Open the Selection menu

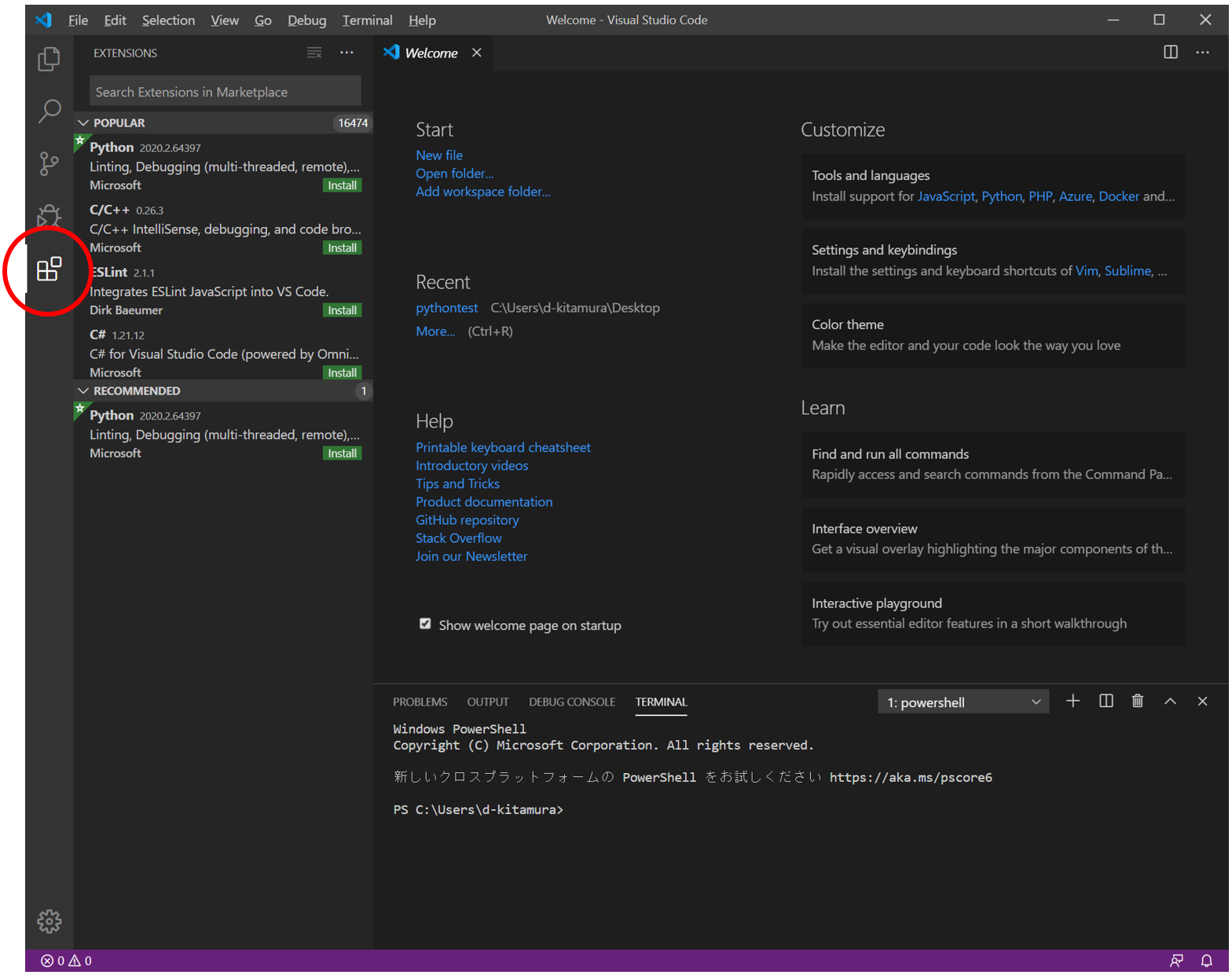coord(168,20)
